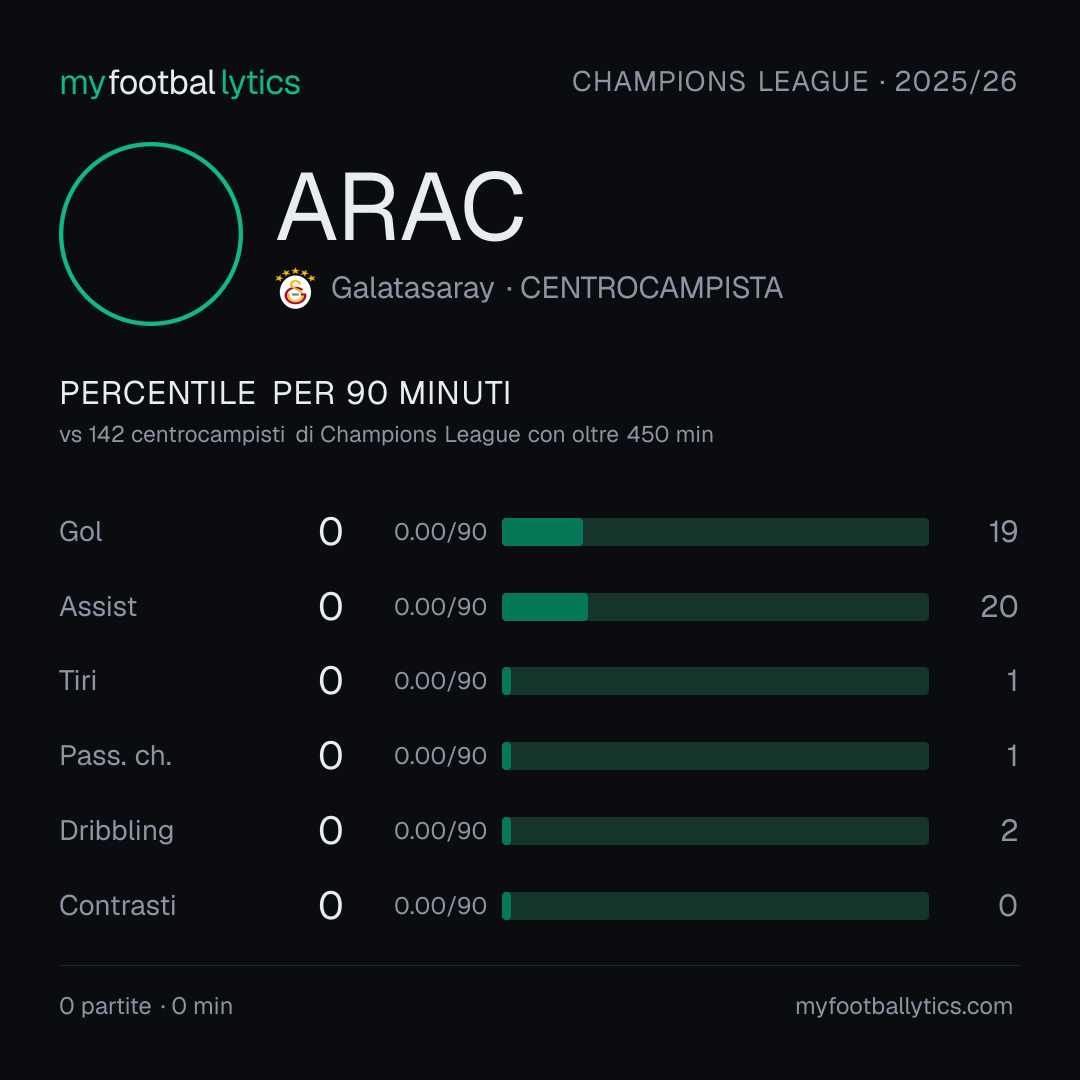Select the Assist percentile value 20
This screenshot has height=1080, width=1080.
tap(999, 607)
